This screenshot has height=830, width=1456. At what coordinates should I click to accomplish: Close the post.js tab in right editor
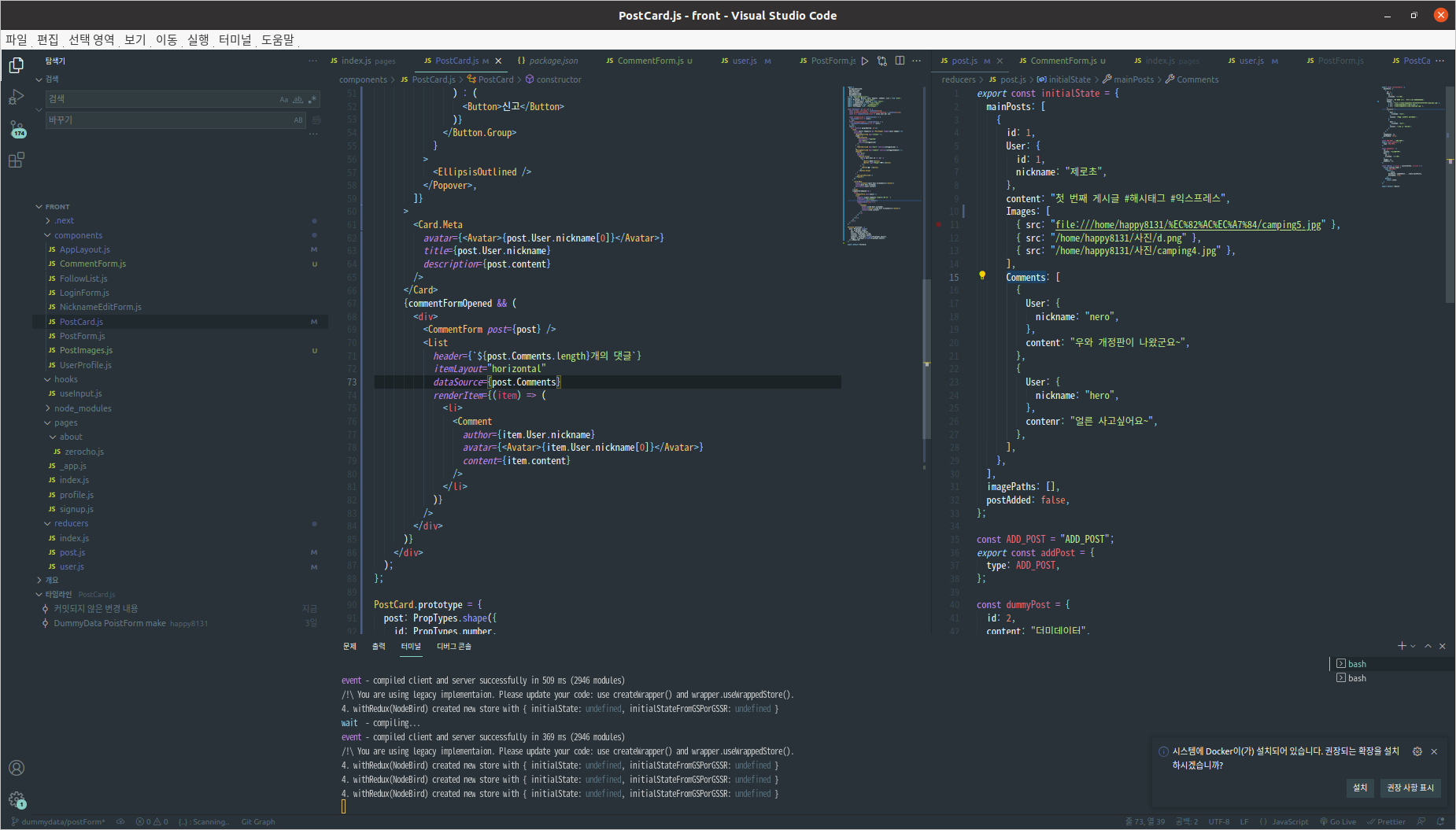click(x=1000, y=61)
